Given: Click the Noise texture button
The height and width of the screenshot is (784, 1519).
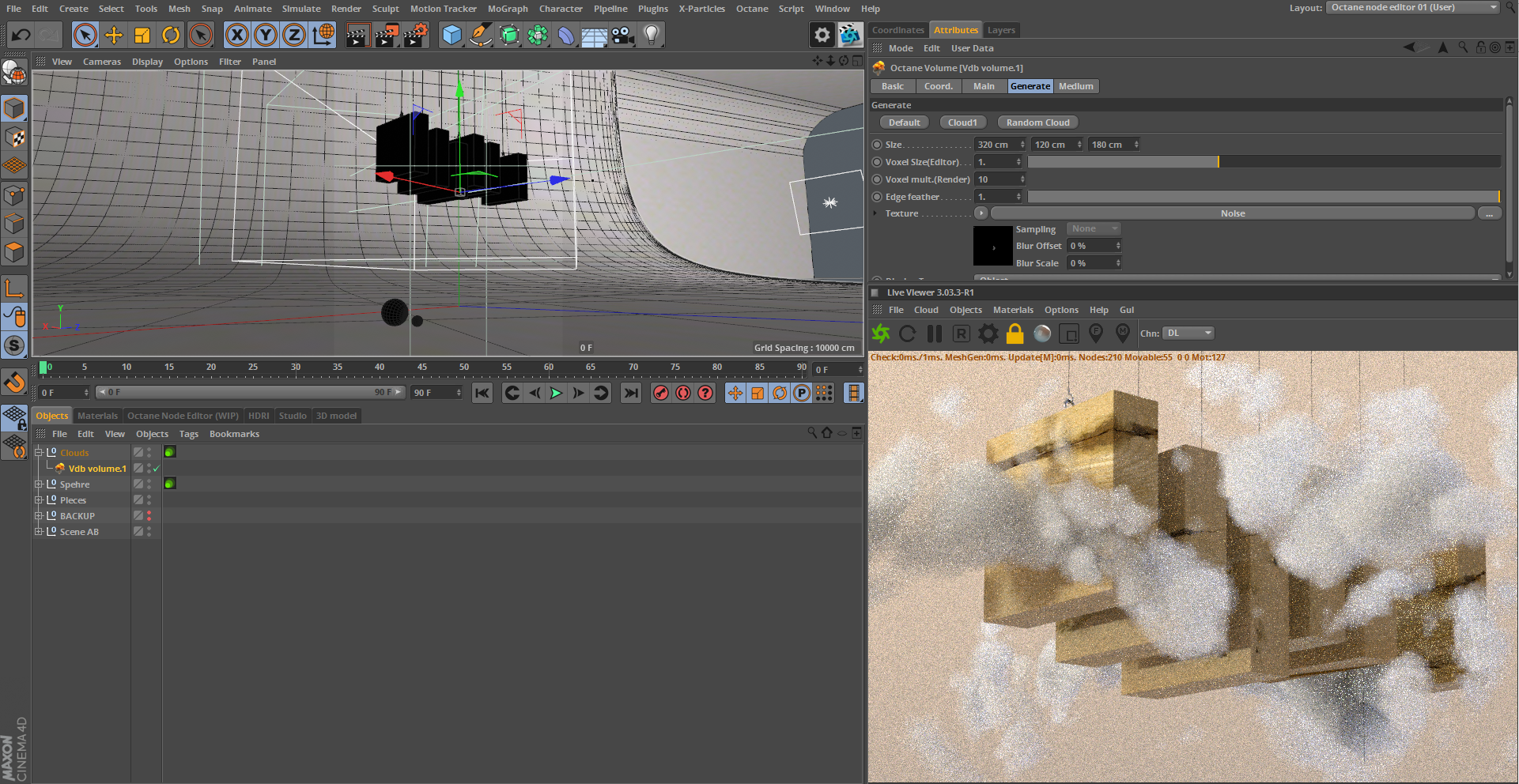Looking at the screenshot, I should [1233, 213].
